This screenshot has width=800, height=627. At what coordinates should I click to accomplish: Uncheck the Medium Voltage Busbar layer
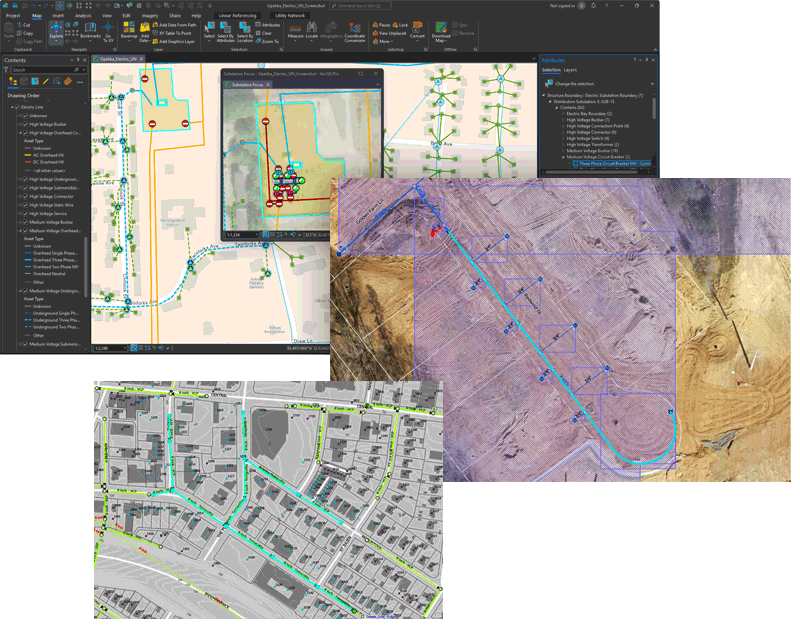(25, 222)
